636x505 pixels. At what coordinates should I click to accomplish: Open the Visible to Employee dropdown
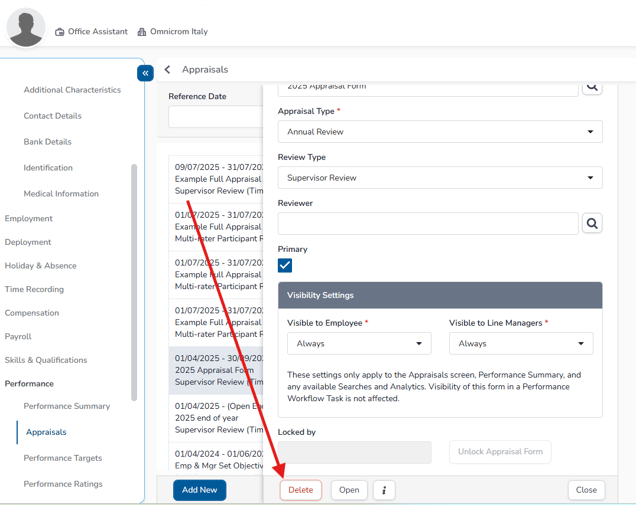359,343
